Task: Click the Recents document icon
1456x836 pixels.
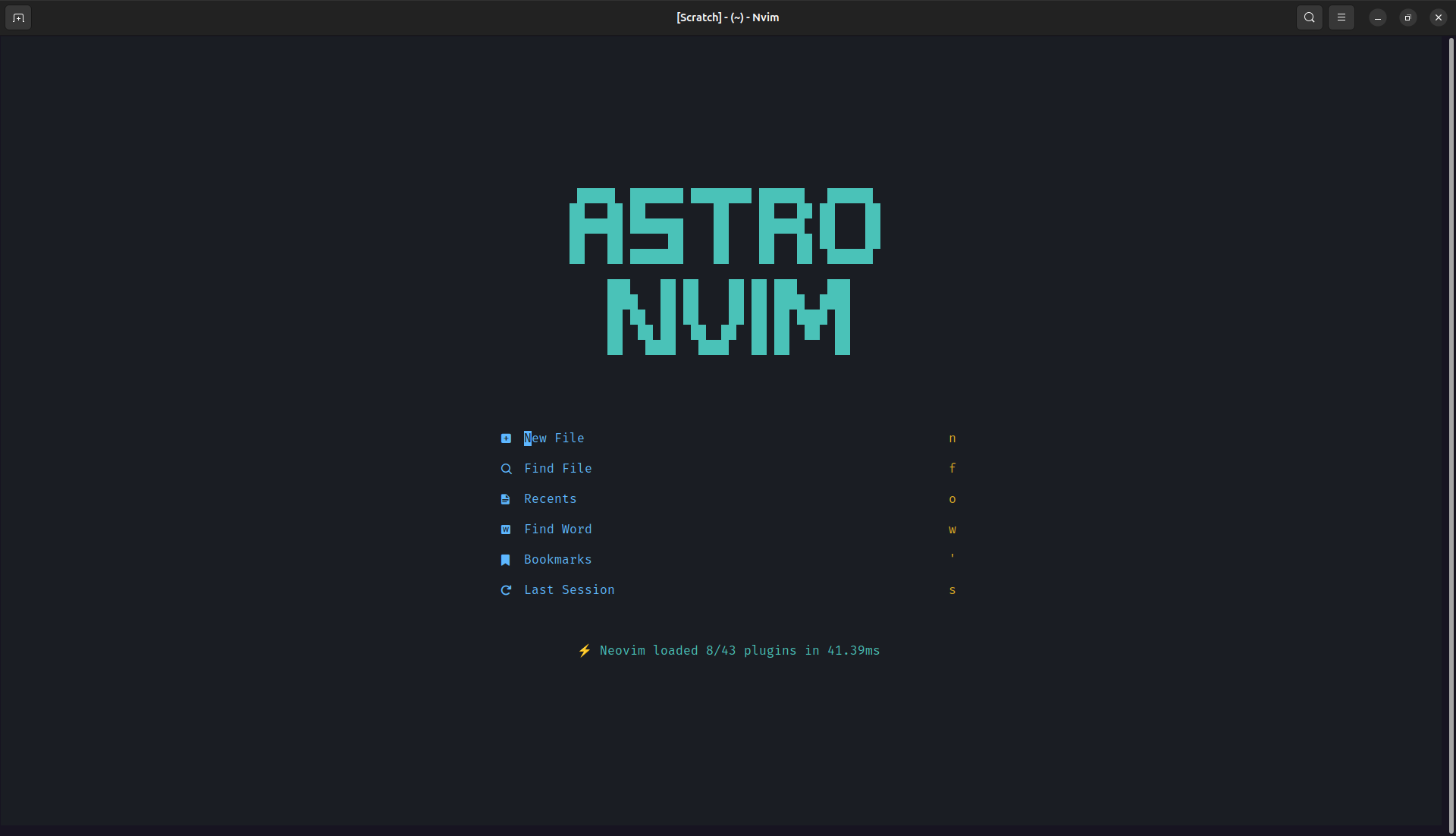Action: [x=506, y=499]
